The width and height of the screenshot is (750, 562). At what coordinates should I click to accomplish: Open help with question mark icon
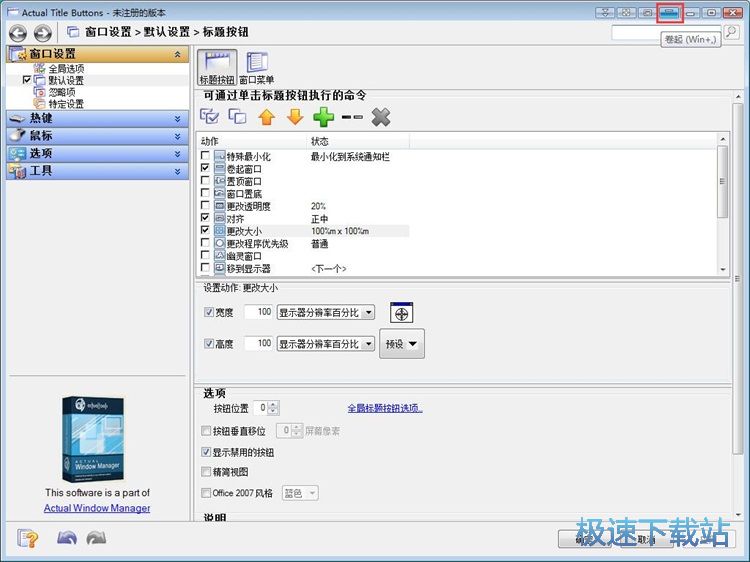click(28, 538)
